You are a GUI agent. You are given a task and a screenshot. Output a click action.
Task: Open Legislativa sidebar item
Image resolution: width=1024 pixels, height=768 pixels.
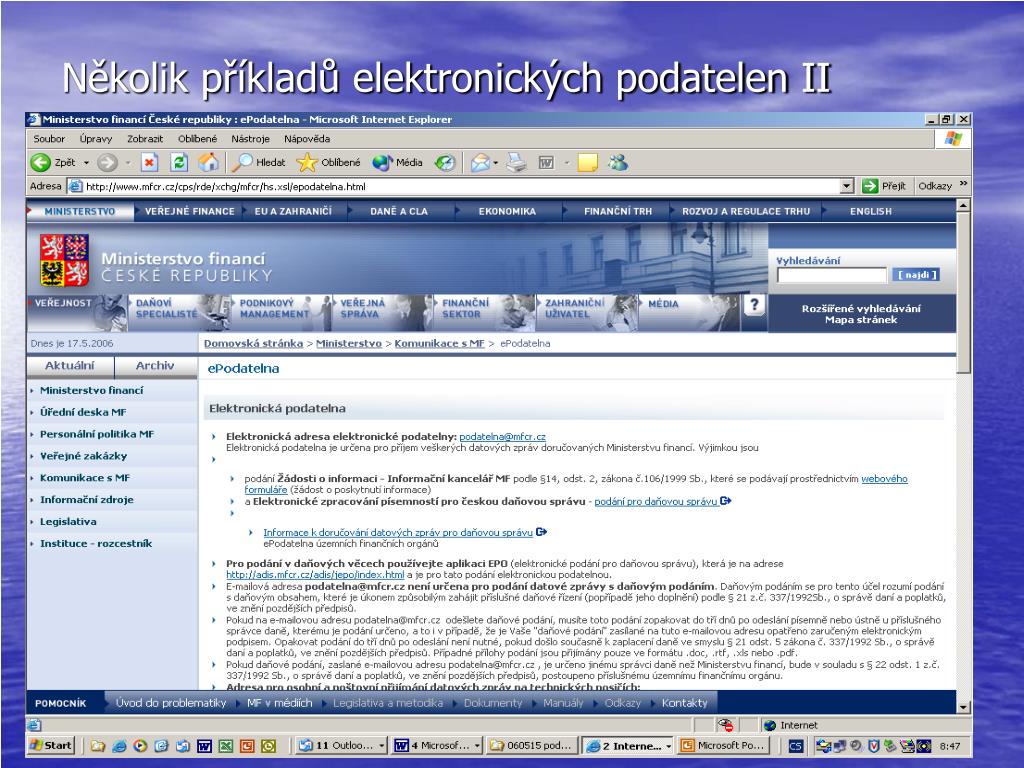pos(68,522)
